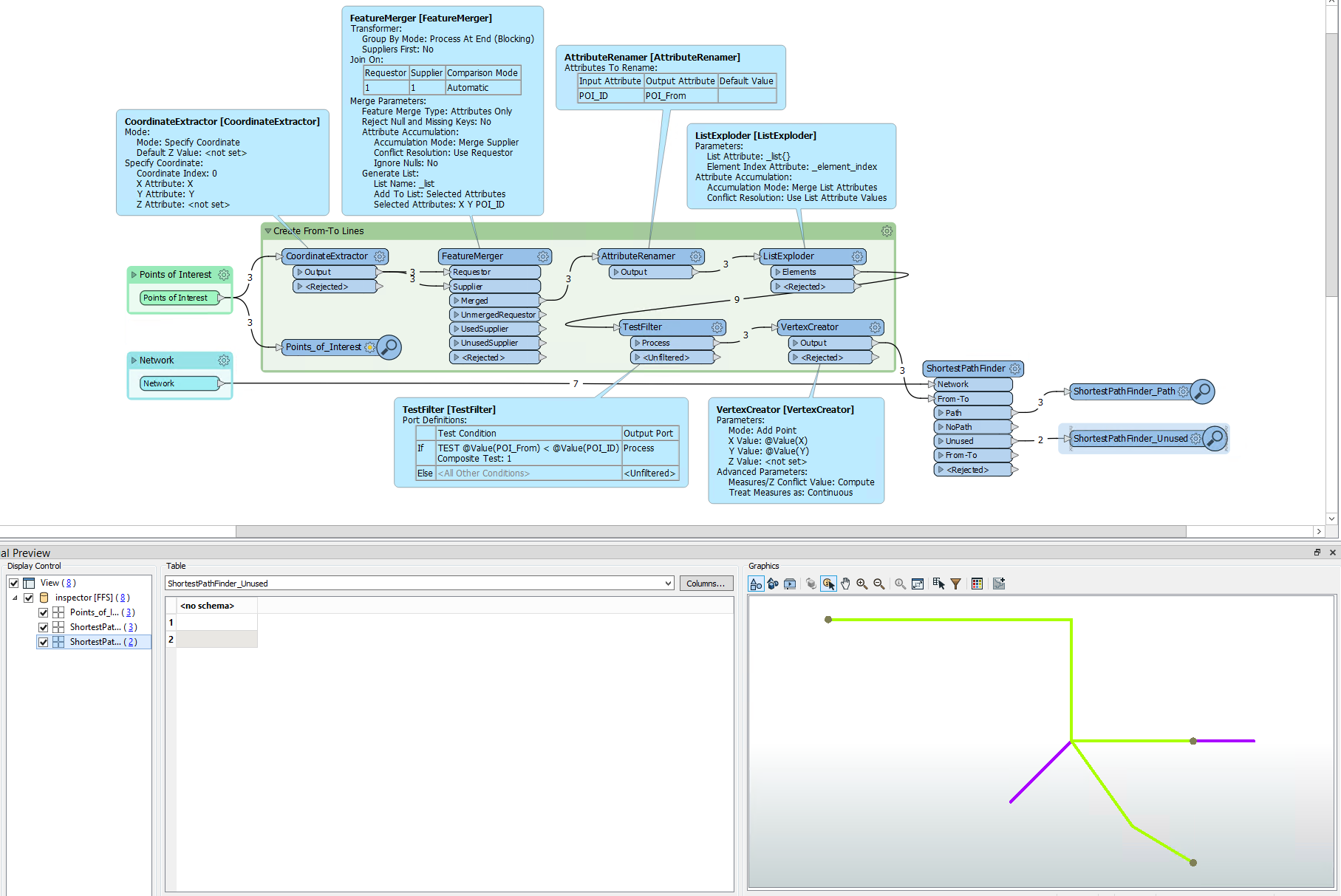The image size is (1341, 896).
Task: Open TestFilter parameters gear
Action: (x=717, y=327)
